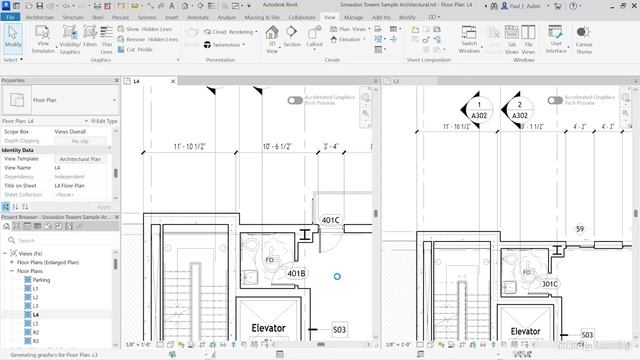Click the Views Overall scope box value

coord(82,132)
